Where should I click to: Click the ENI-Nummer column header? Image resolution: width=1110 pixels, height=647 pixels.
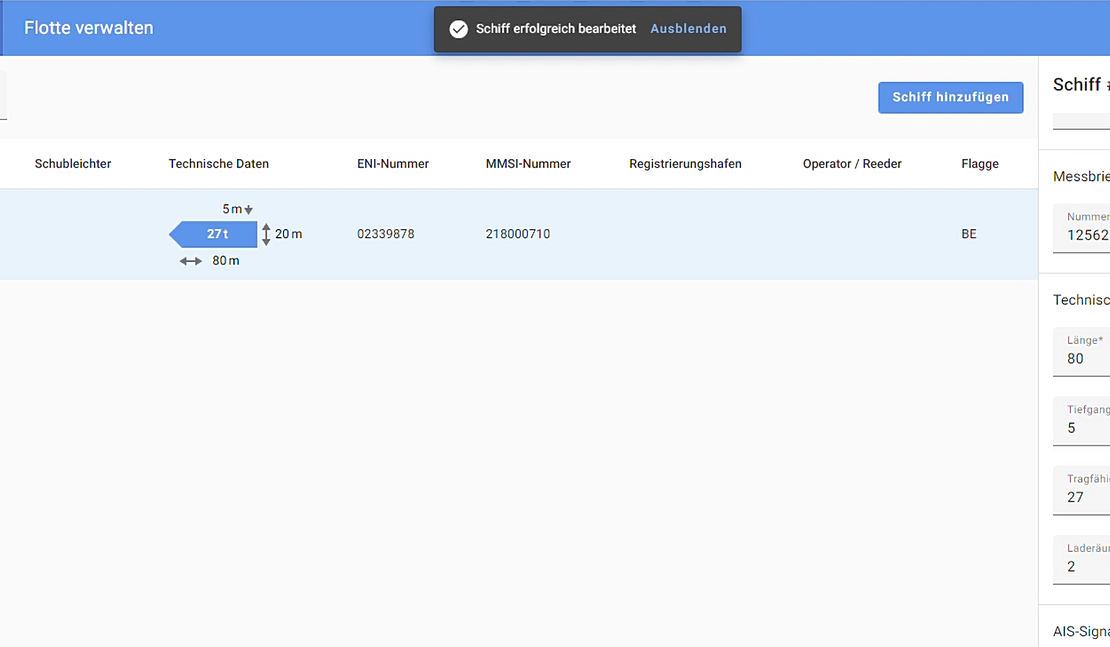pyautogui.click(x=393, y=164)
